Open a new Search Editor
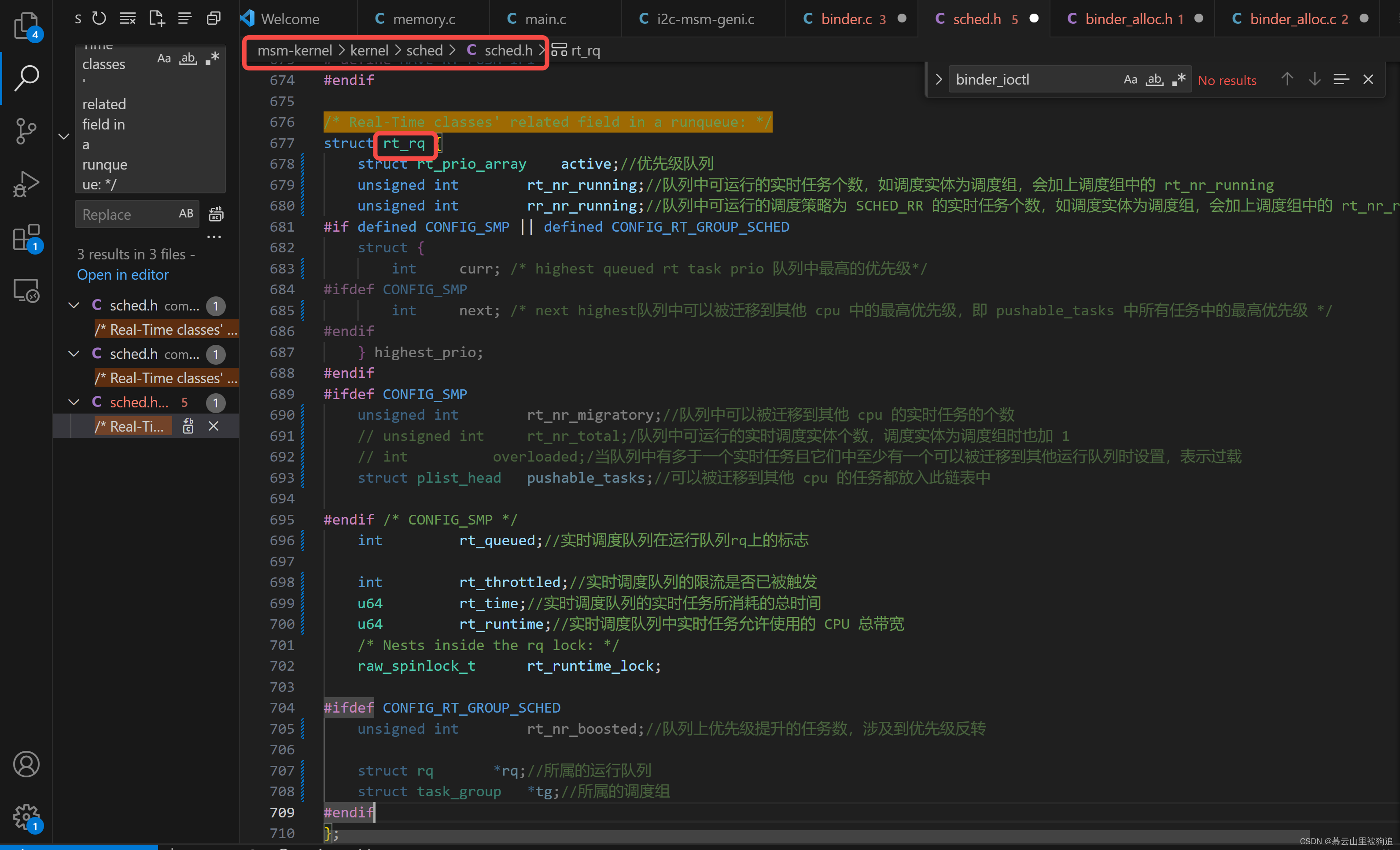The image size is (1400, 850). point(156,18)
